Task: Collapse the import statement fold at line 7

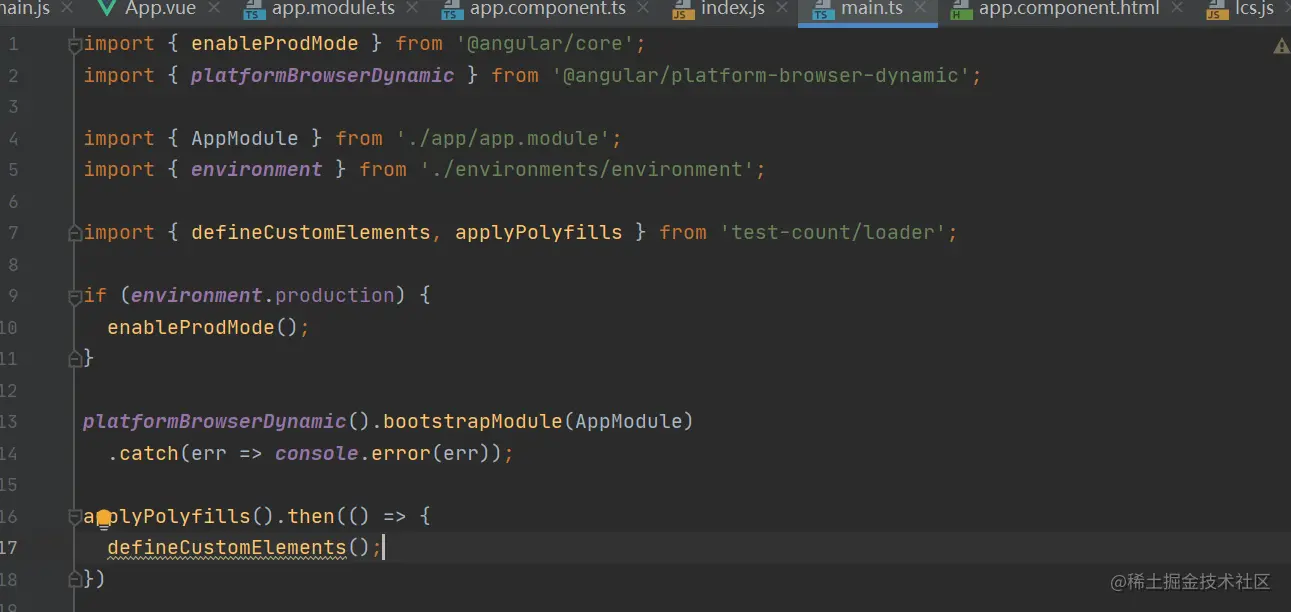Action: tap(74, 233)
